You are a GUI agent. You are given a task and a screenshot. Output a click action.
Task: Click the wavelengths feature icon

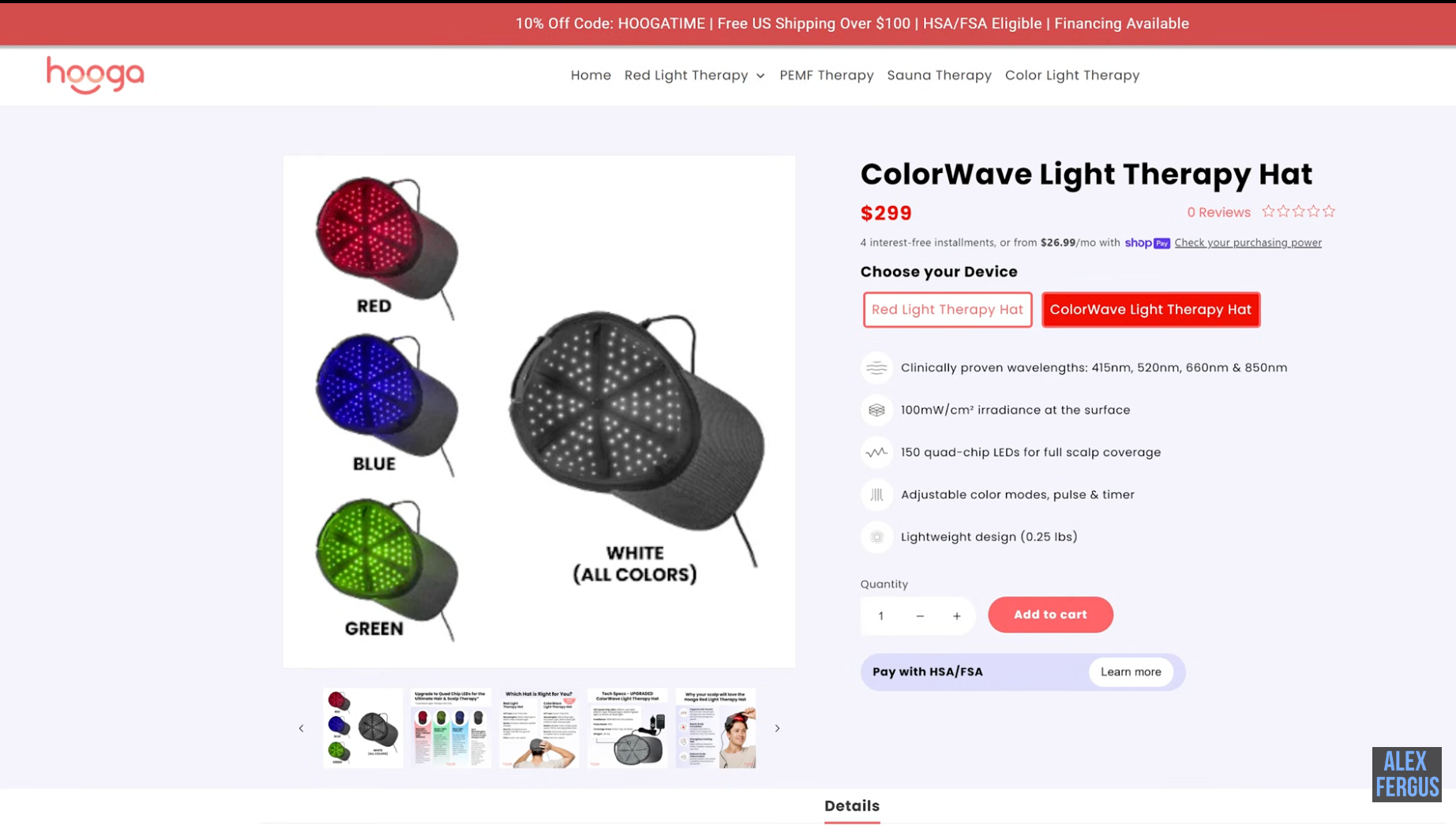tap(876, 368)
